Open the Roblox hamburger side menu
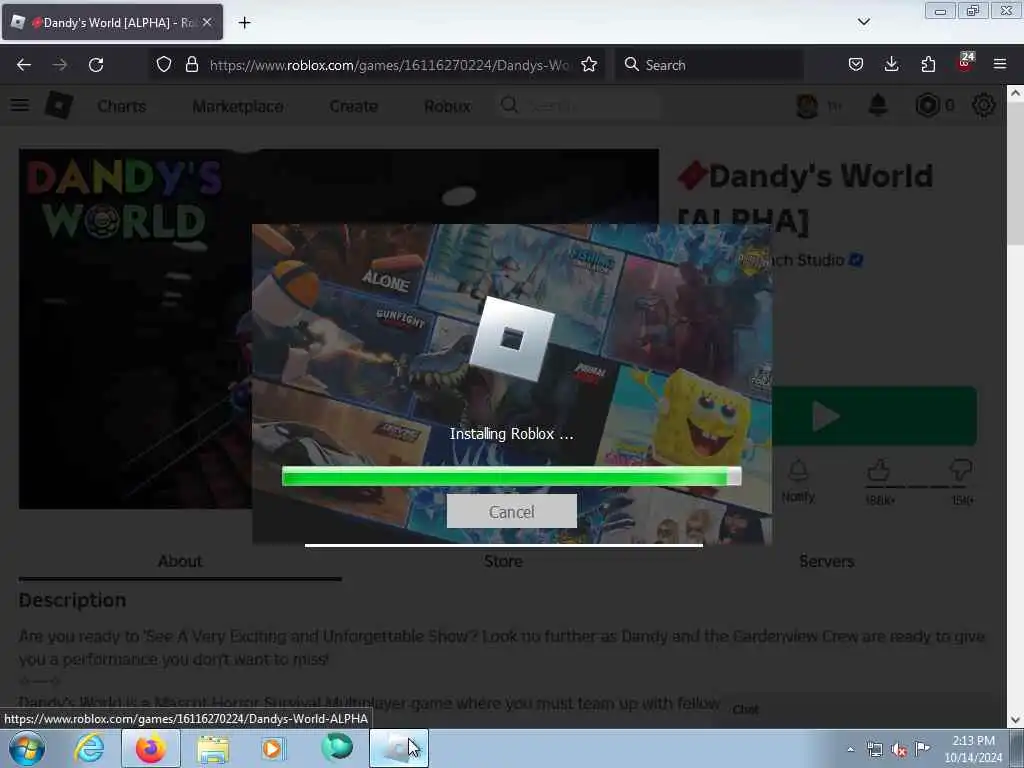 tap(20, 105)
